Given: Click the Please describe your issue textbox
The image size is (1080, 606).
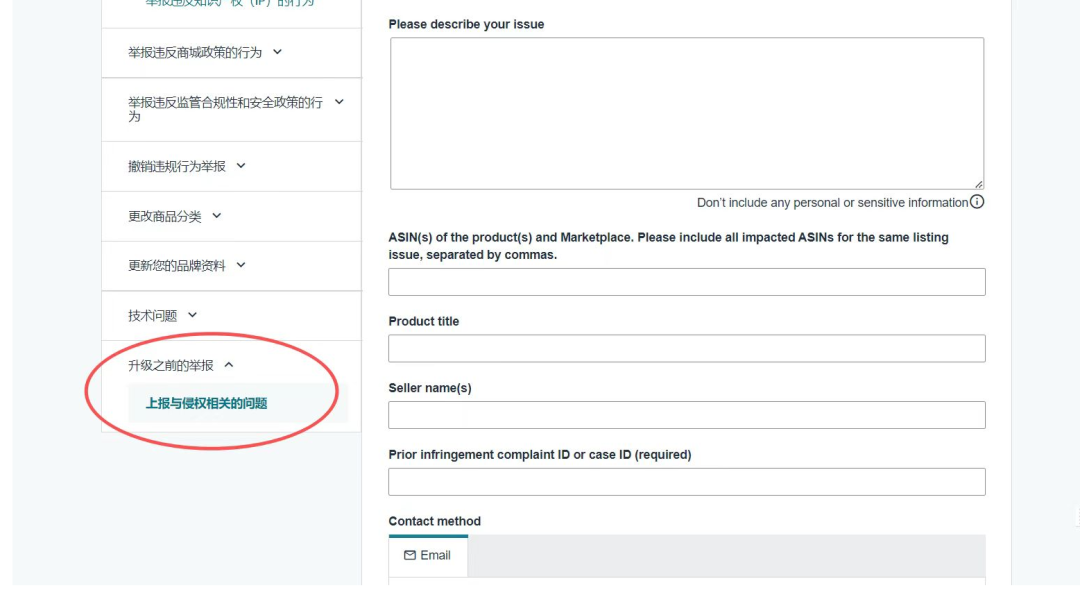Looking at the screenshot, I should click(687, 114).
